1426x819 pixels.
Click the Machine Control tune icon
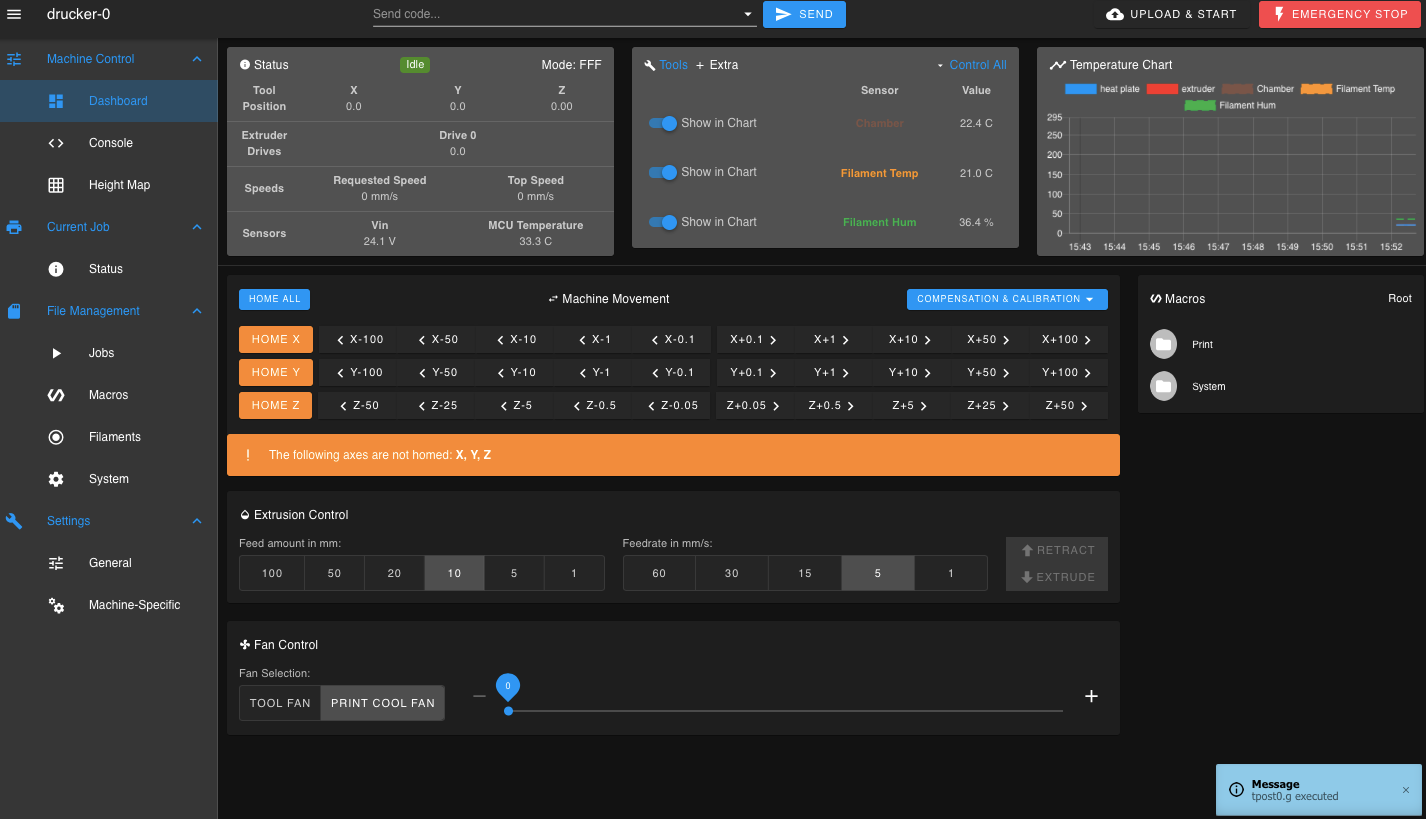point(14,59)
